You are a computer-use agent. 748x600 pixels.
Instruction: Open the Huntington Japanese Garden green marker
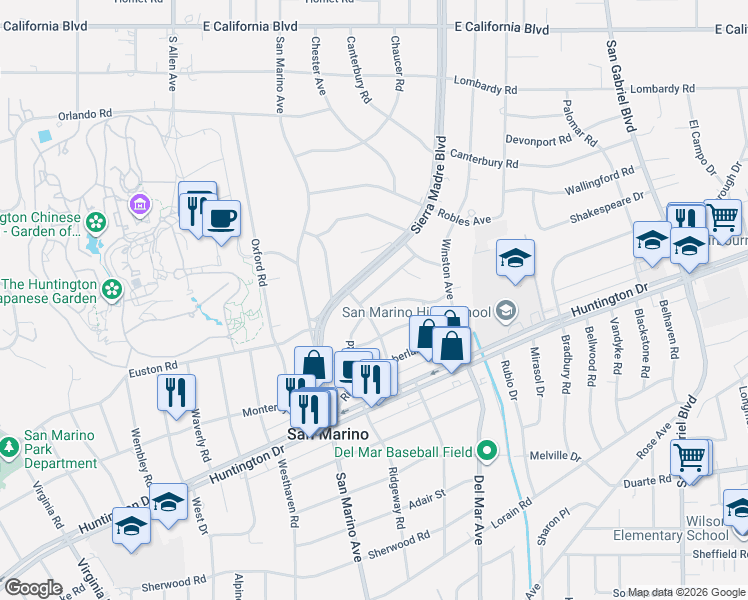click(x=112, y=289)
